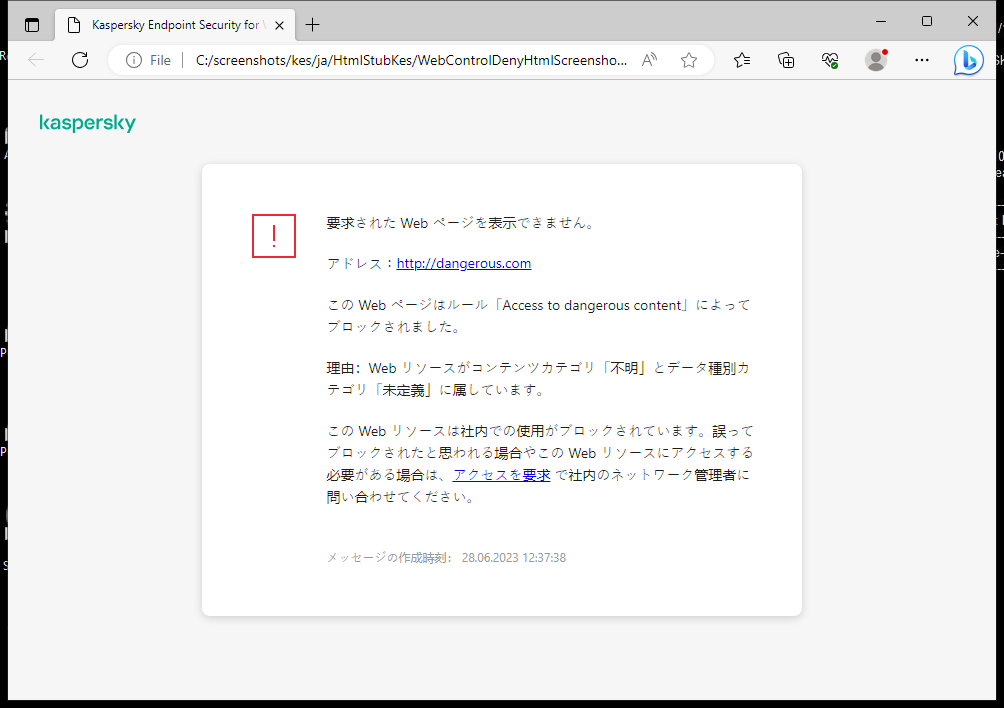Click the アクセスを要求 link

coord(500,475)
